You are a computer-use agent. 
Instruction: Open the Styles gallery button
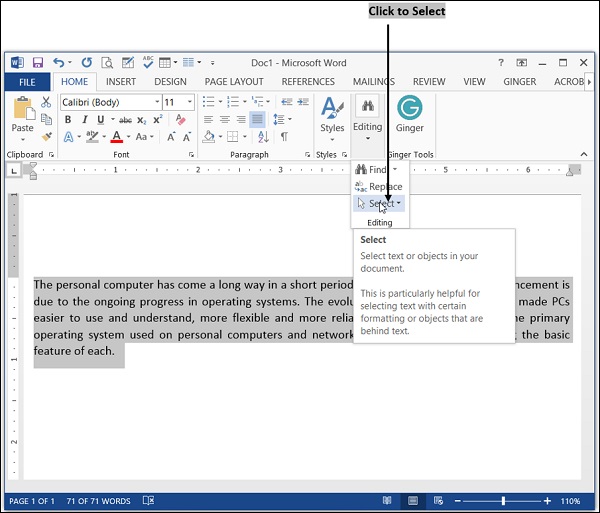pyautogui.click(x=332, y=115)
